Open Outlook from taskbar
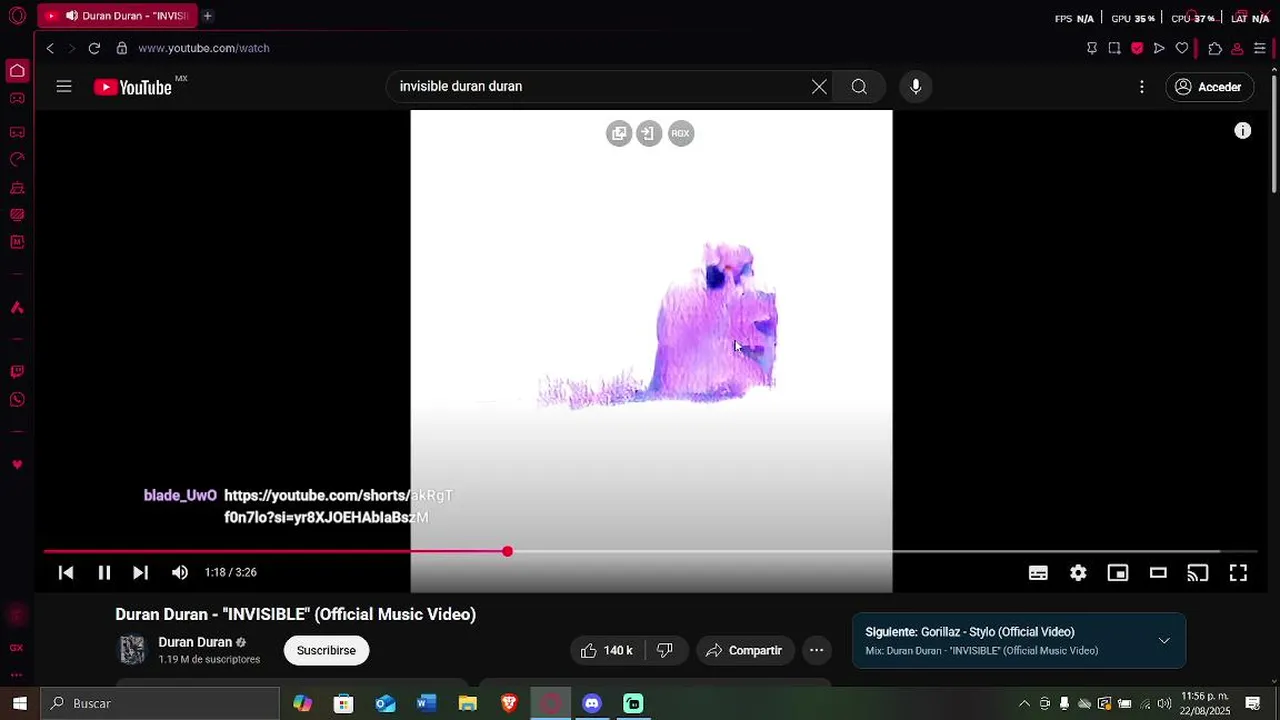Image resolution: width=1280 pixels, height=720 pixels. pos(385,704)
